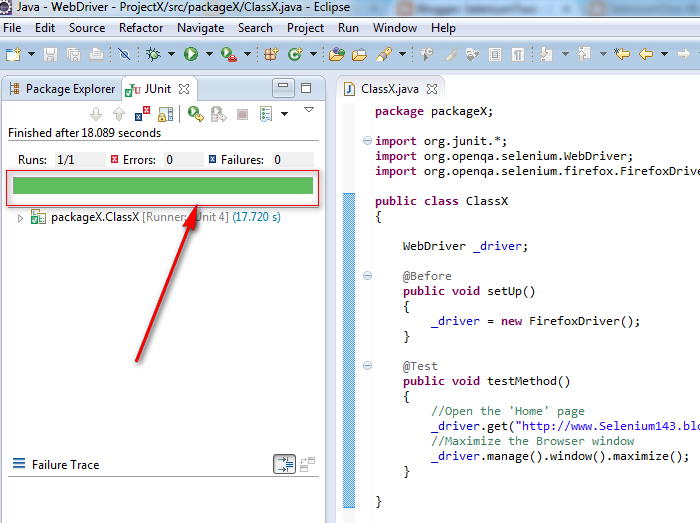Click the Save icon in toolbar
Viewport: 700px width, 523px height.
pos(50,54)
